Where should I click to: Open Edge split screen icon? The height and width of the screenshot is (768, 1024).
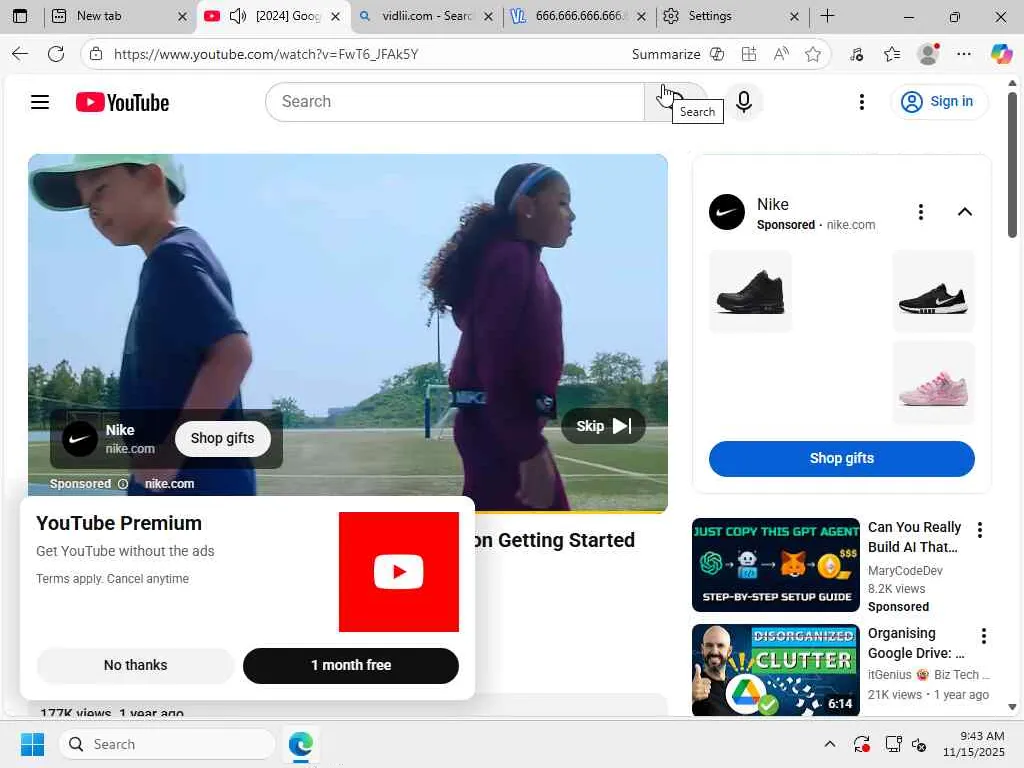click(x=749, y=54)
